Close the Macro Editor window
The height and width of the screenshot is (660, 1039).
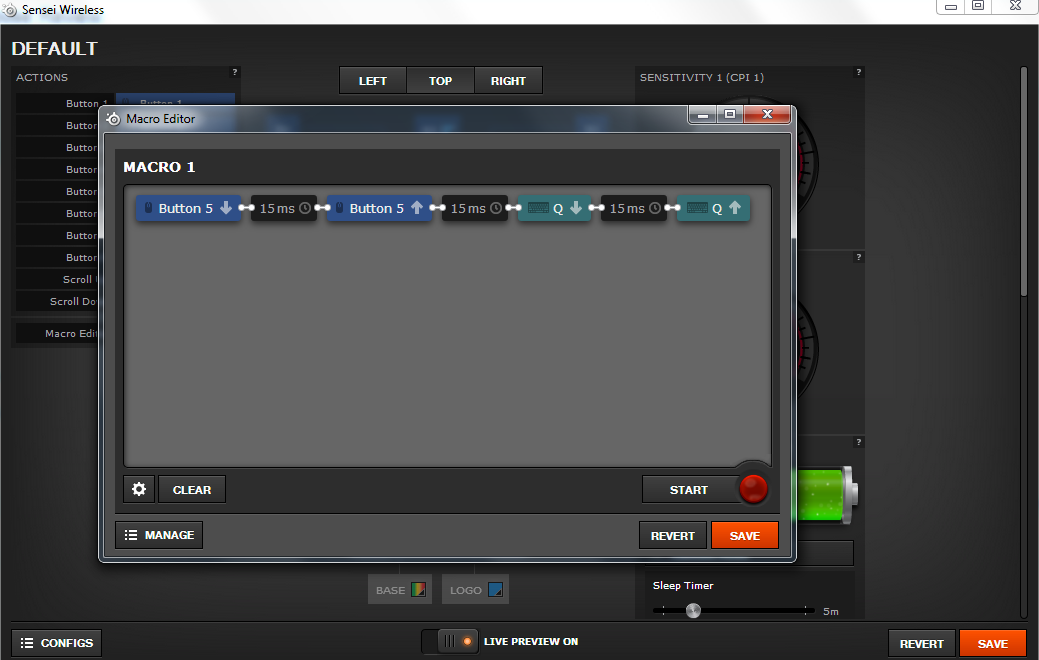pyautogui.click(x=767, y=114)
